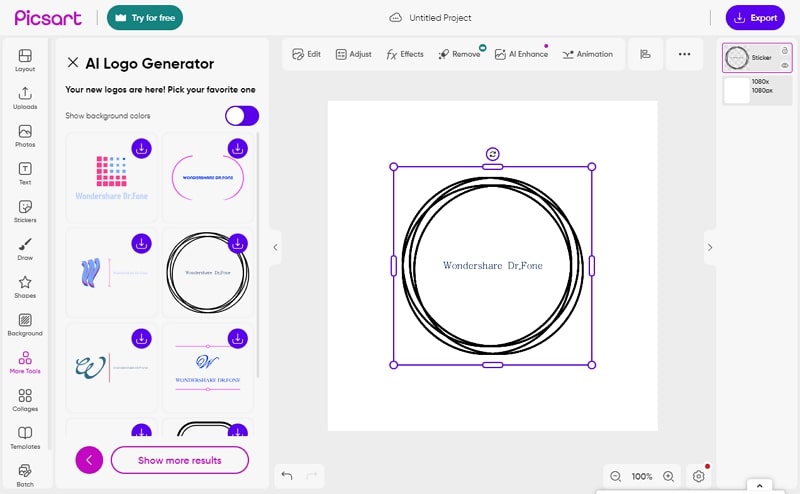Click the Export button
Viewport: 800px width, 494px height.
[755, 18]
